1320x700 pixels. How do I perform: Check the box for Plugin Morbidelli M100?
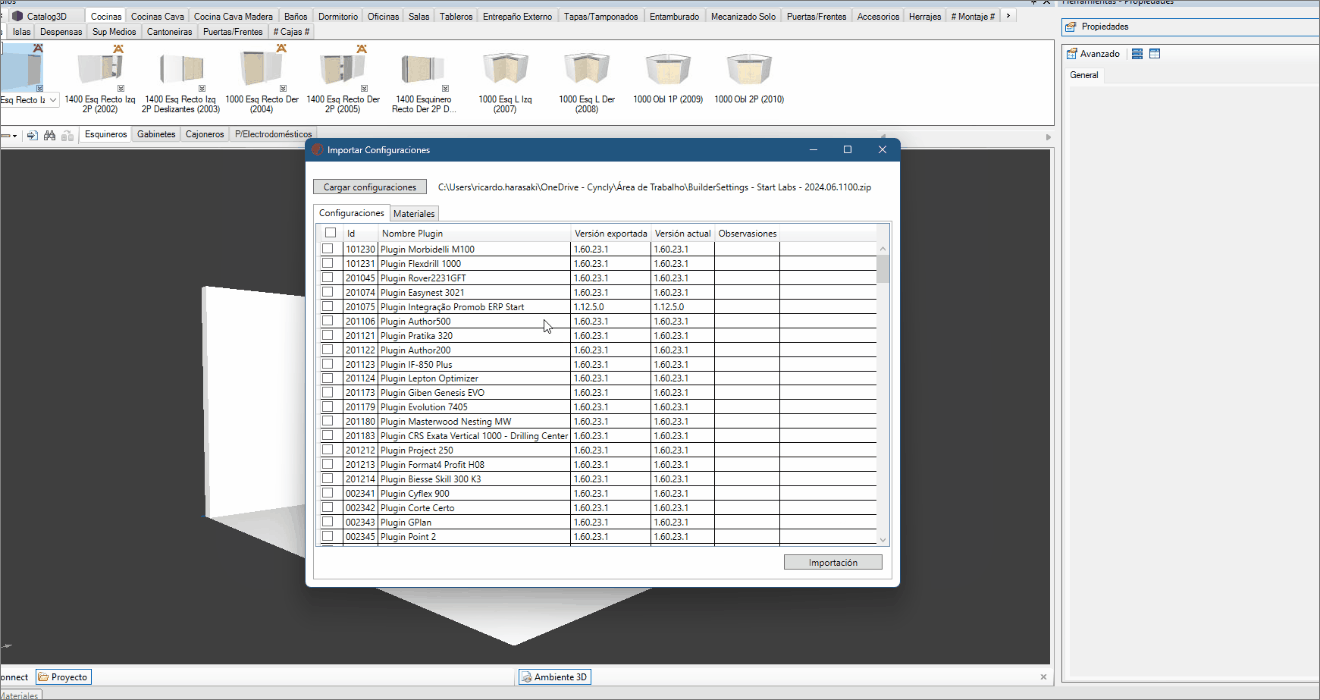click(327, 249)
